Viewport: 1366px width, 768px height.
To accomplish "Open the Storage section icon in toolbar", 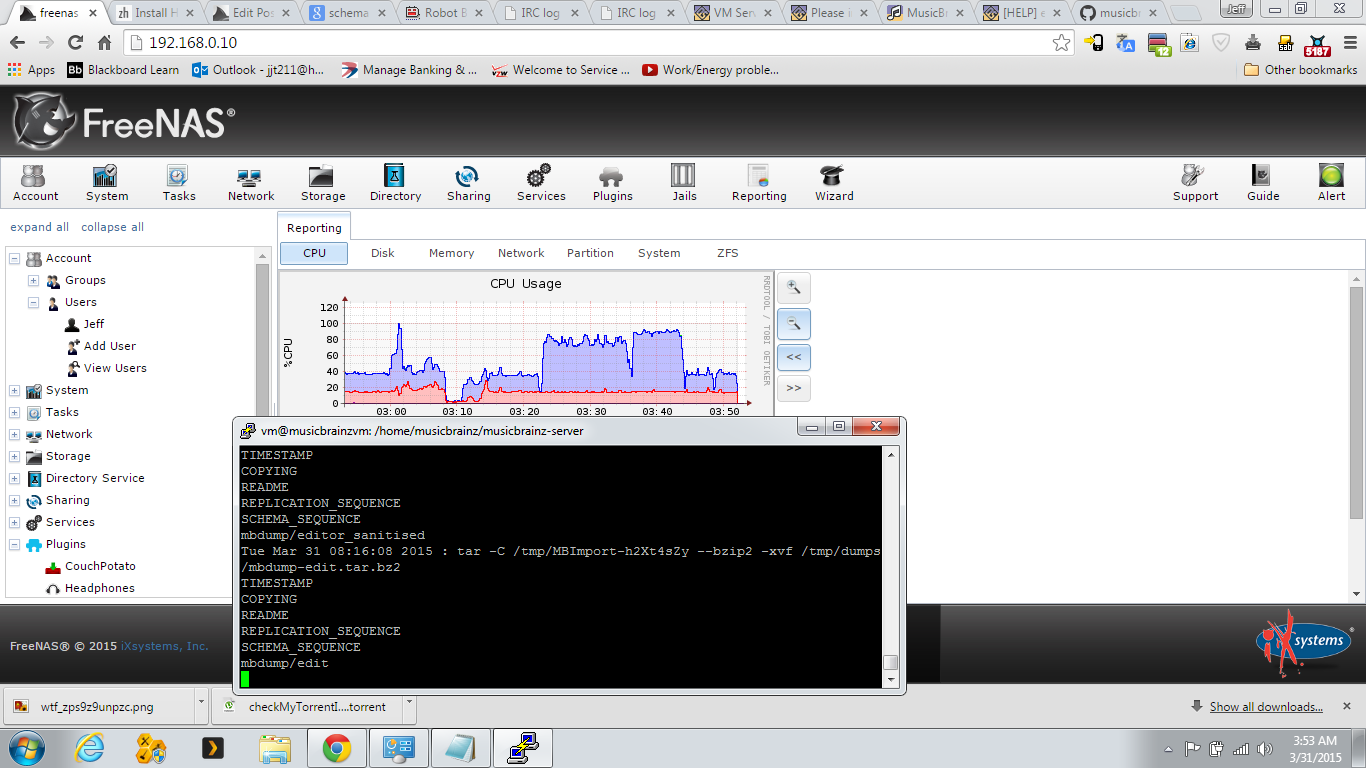I will [322, 177].
